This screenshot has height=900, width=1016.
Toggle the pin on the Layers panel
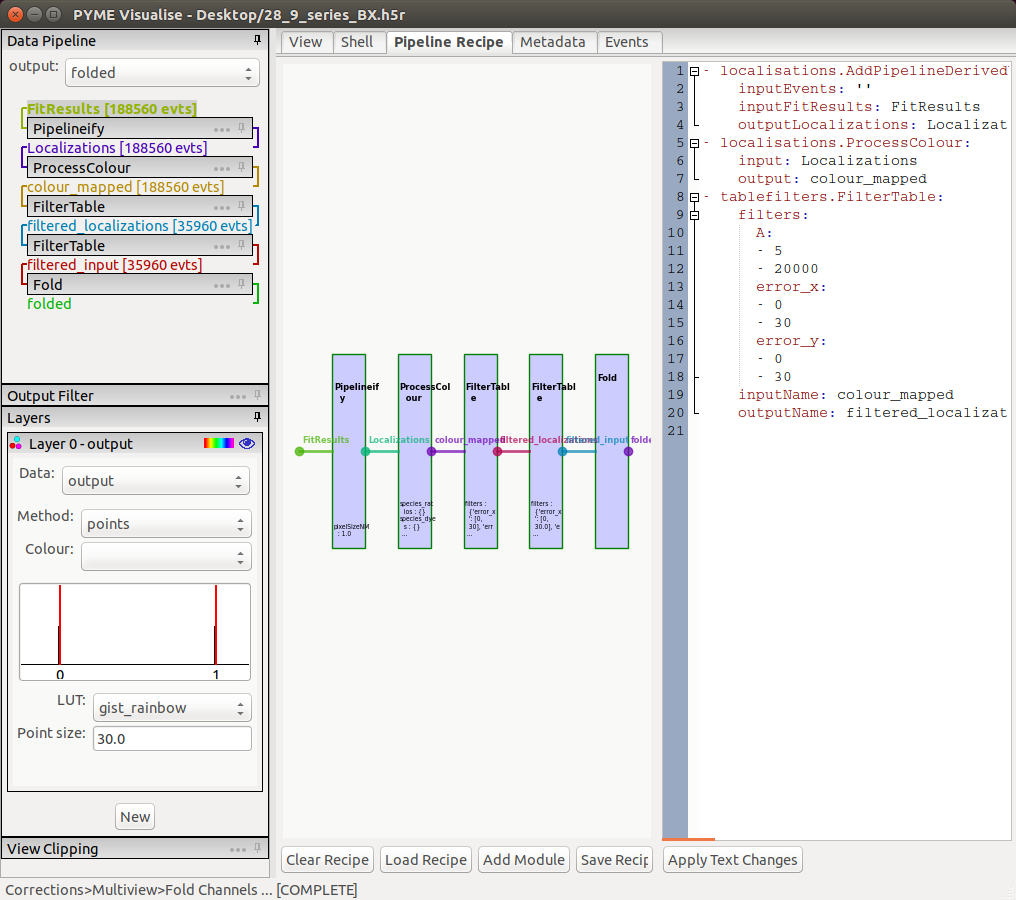pos(256,418)
